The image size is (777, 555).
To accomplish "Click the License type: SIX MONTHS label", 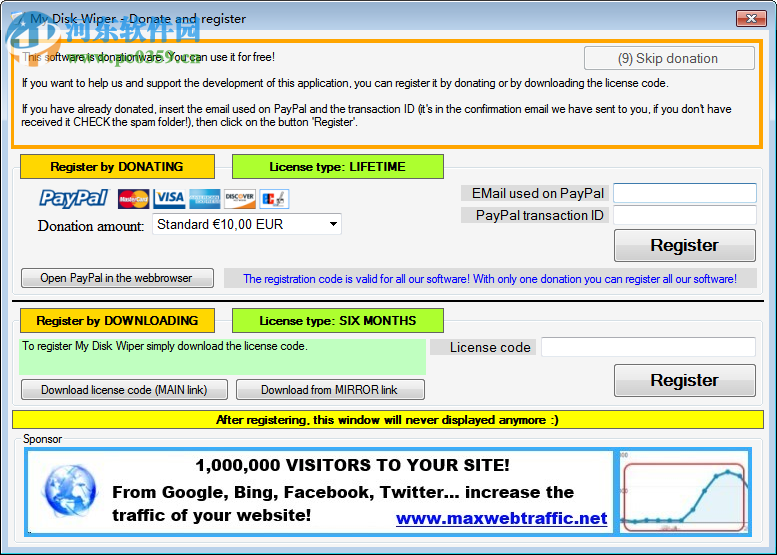I will tap(337, 321).
